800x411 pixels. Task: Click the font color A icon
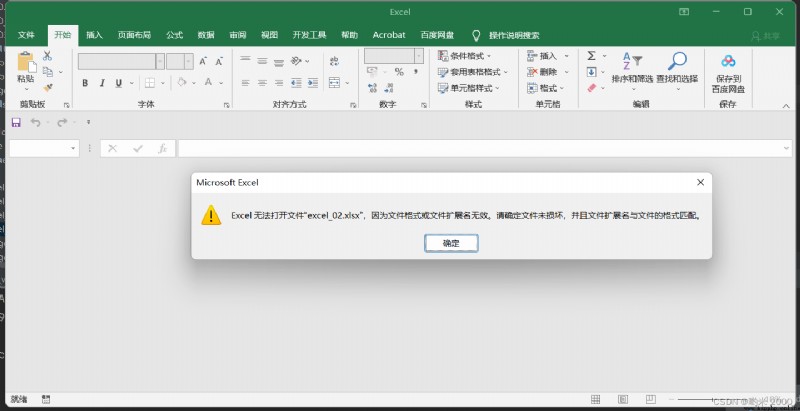[208, 83]
